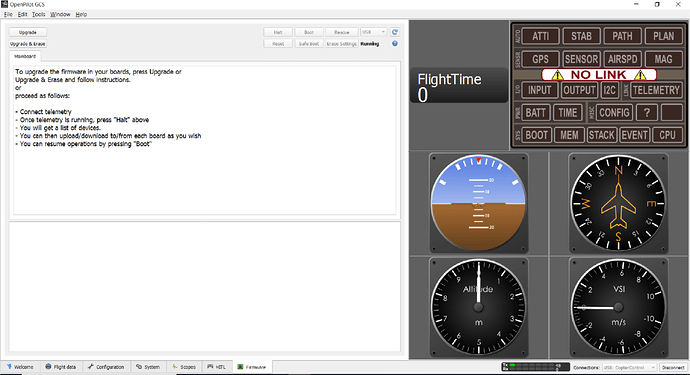The height and width of the screenshot is (375, 690).
Task: Click the STAB status indicator
Action: tap(581, 36)
